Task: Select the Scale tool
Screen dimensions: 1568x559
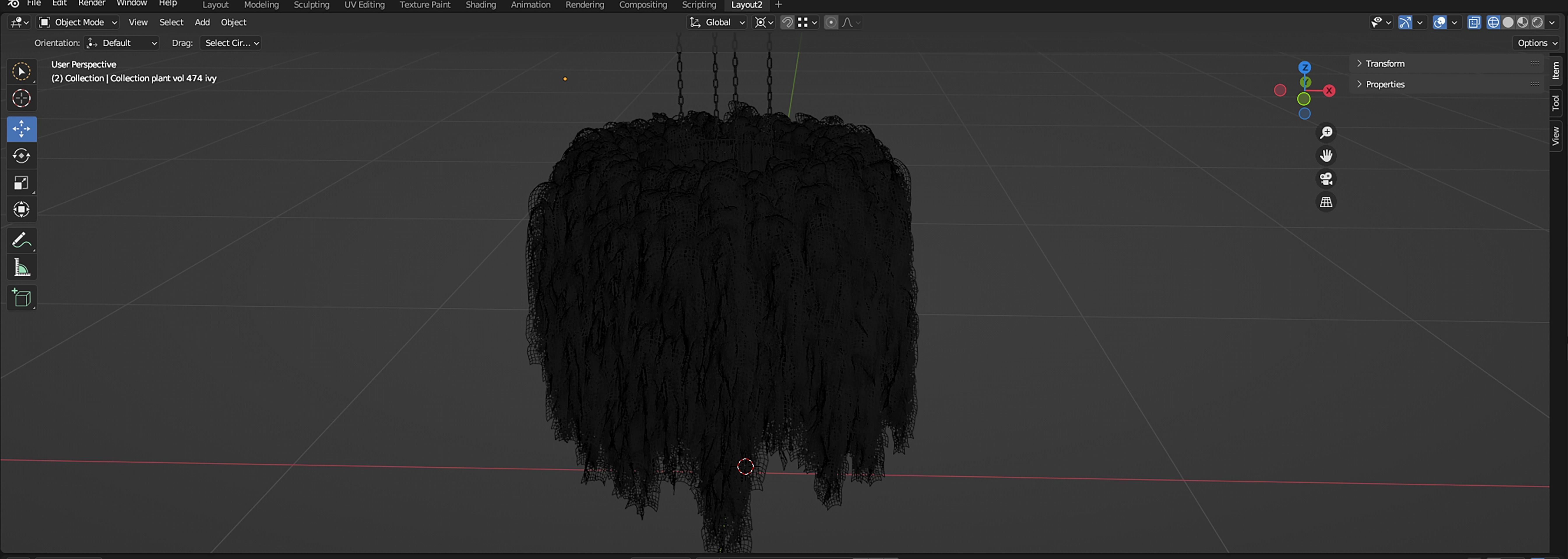Action: coord(21,183)
